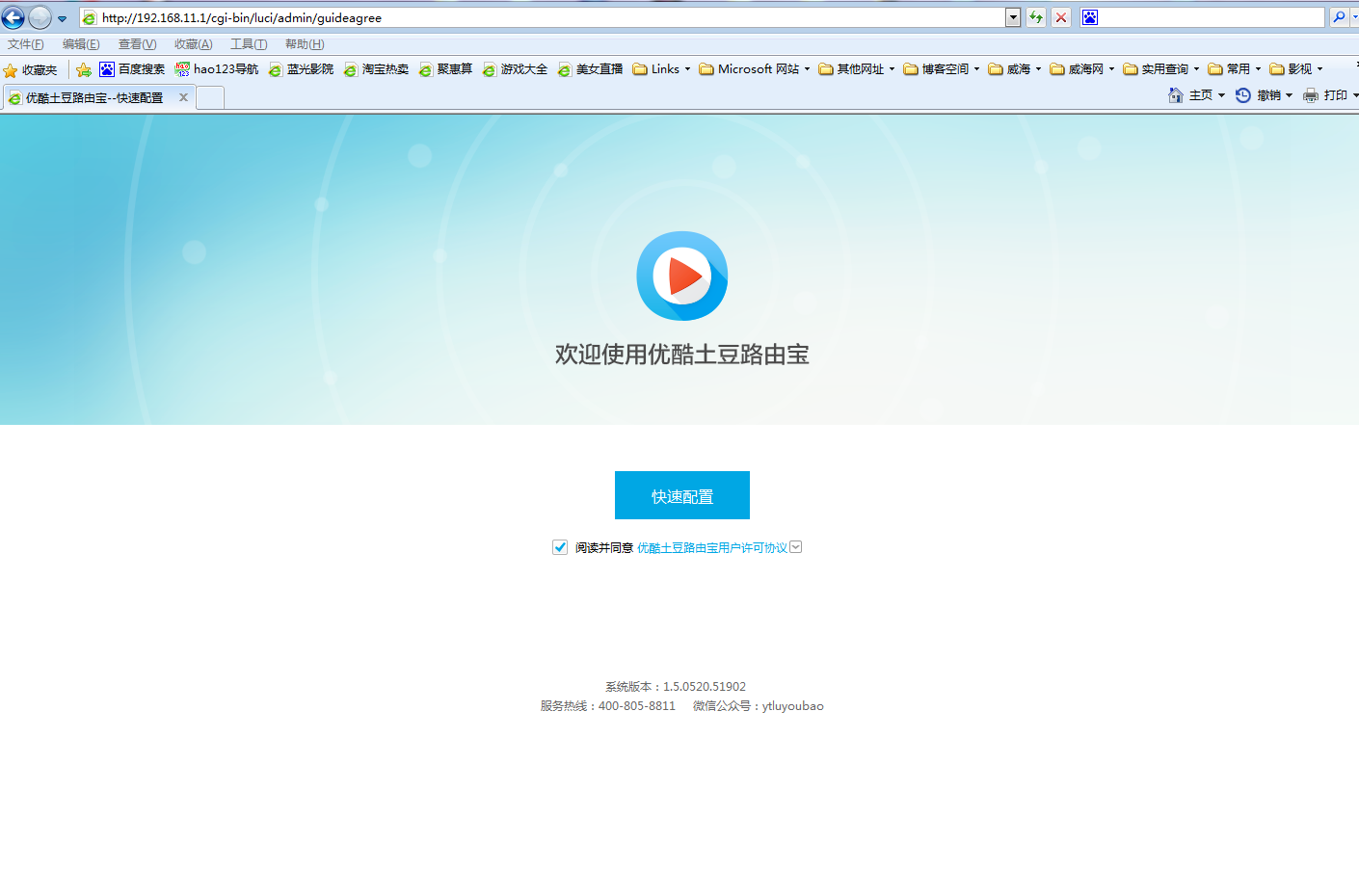Open the 收藏夹 favorites star button
The image size is (1359, 896).
point(31,70)
